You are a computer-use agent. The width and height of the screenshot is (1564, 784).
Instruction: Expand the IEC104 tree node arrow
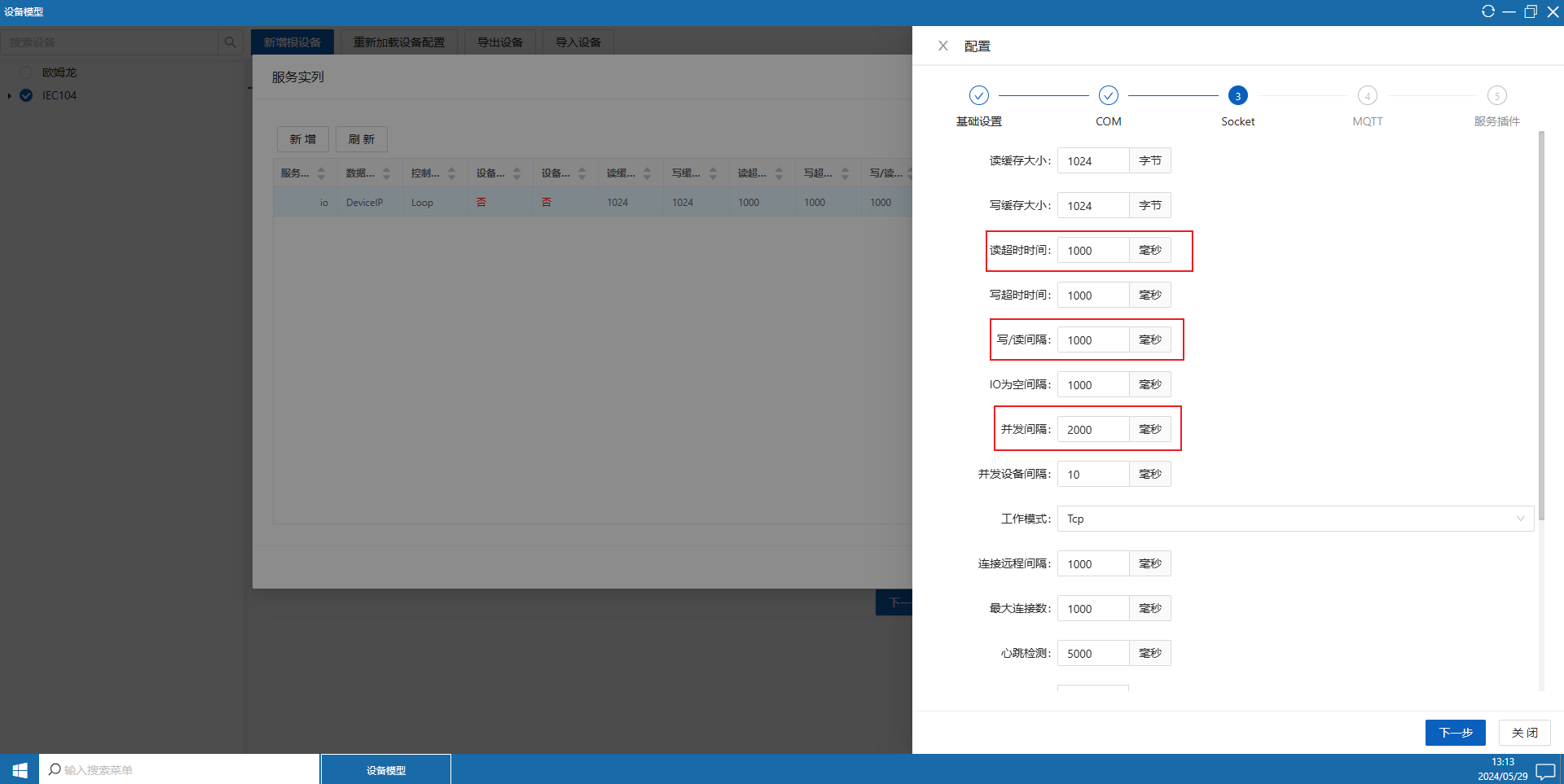tap(9, 96)
